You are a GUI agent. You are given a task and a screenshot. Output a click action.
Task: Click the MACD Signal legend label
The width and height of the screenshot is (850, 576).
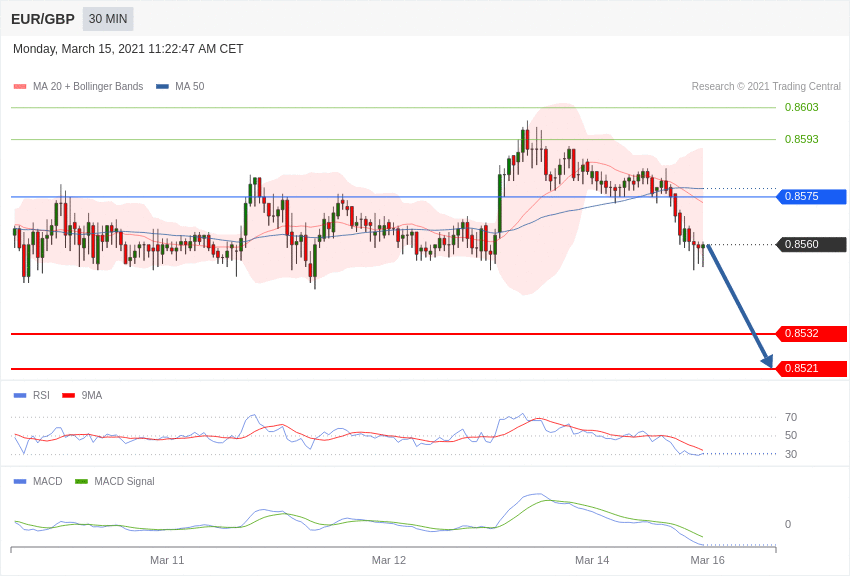pyautogui.click(x=124, y=482)
